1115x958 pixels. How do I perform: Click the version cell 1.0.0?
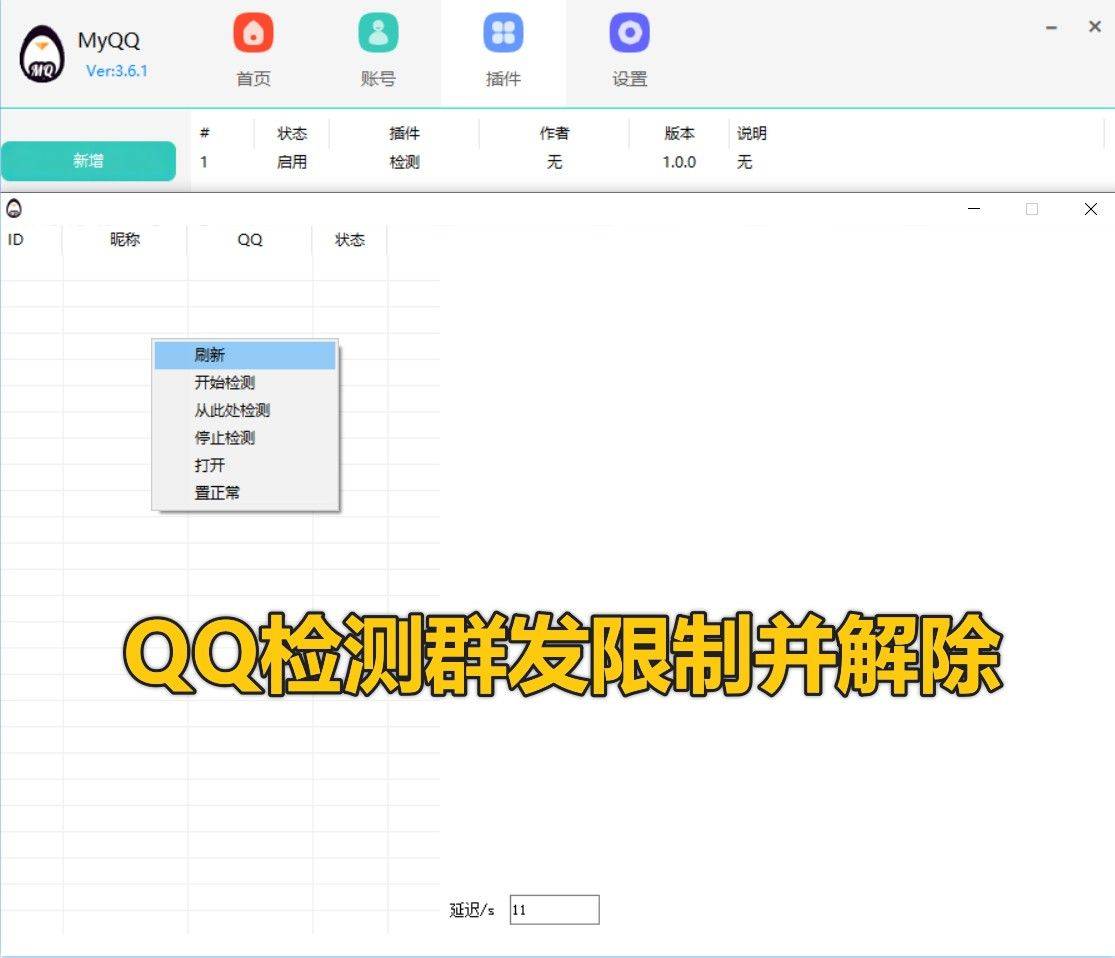click(x=679, y=162)
